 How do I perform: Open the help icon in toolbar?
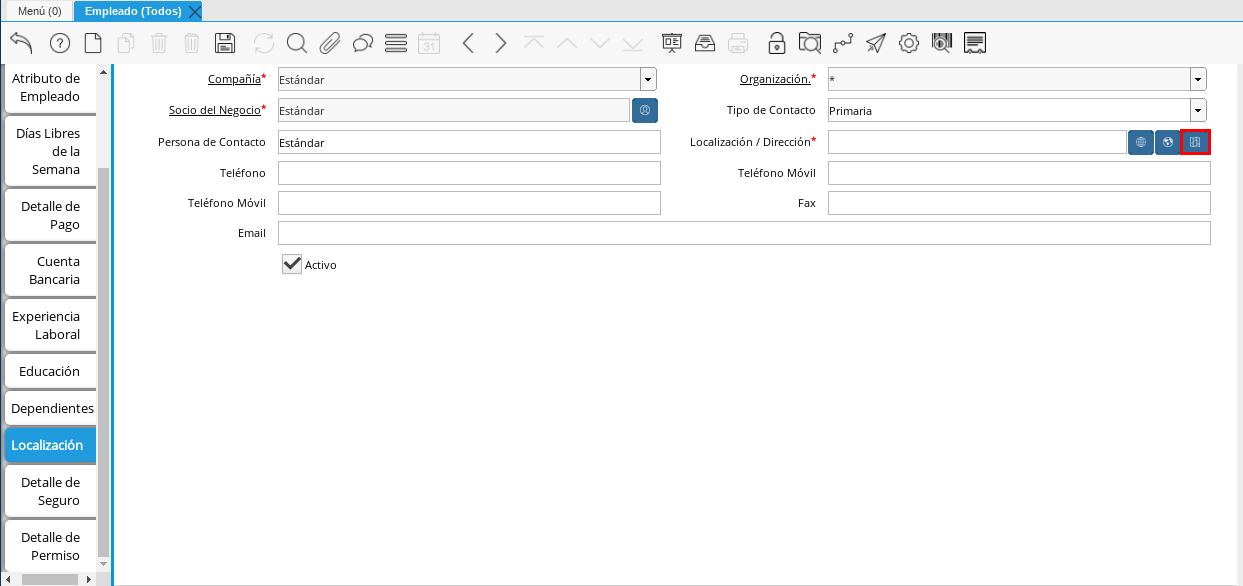pos(59,43)
